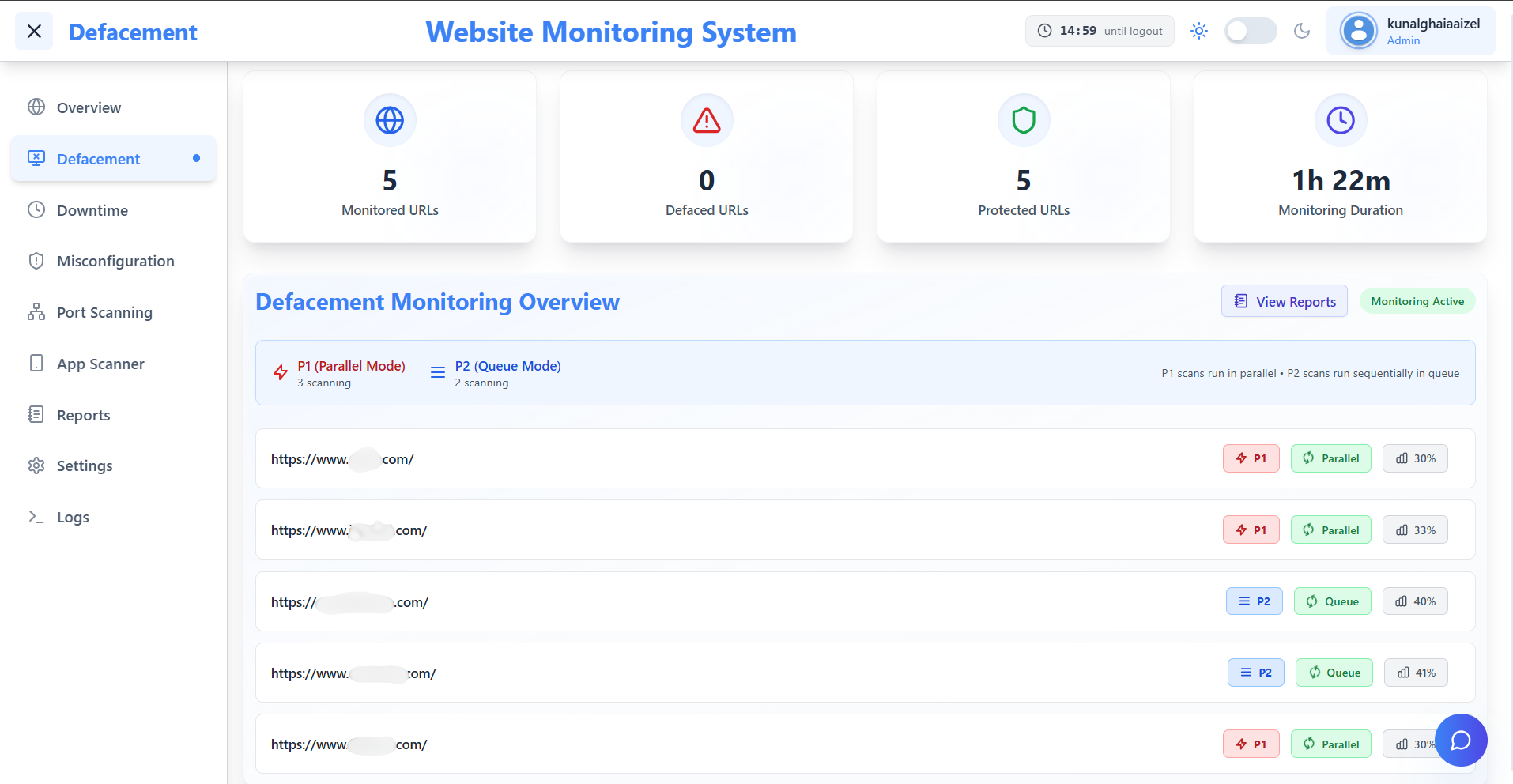1513x784 pixels.
Task: Click the warning triangle above Defaced URLs
Action: click(x=707, y=120)
